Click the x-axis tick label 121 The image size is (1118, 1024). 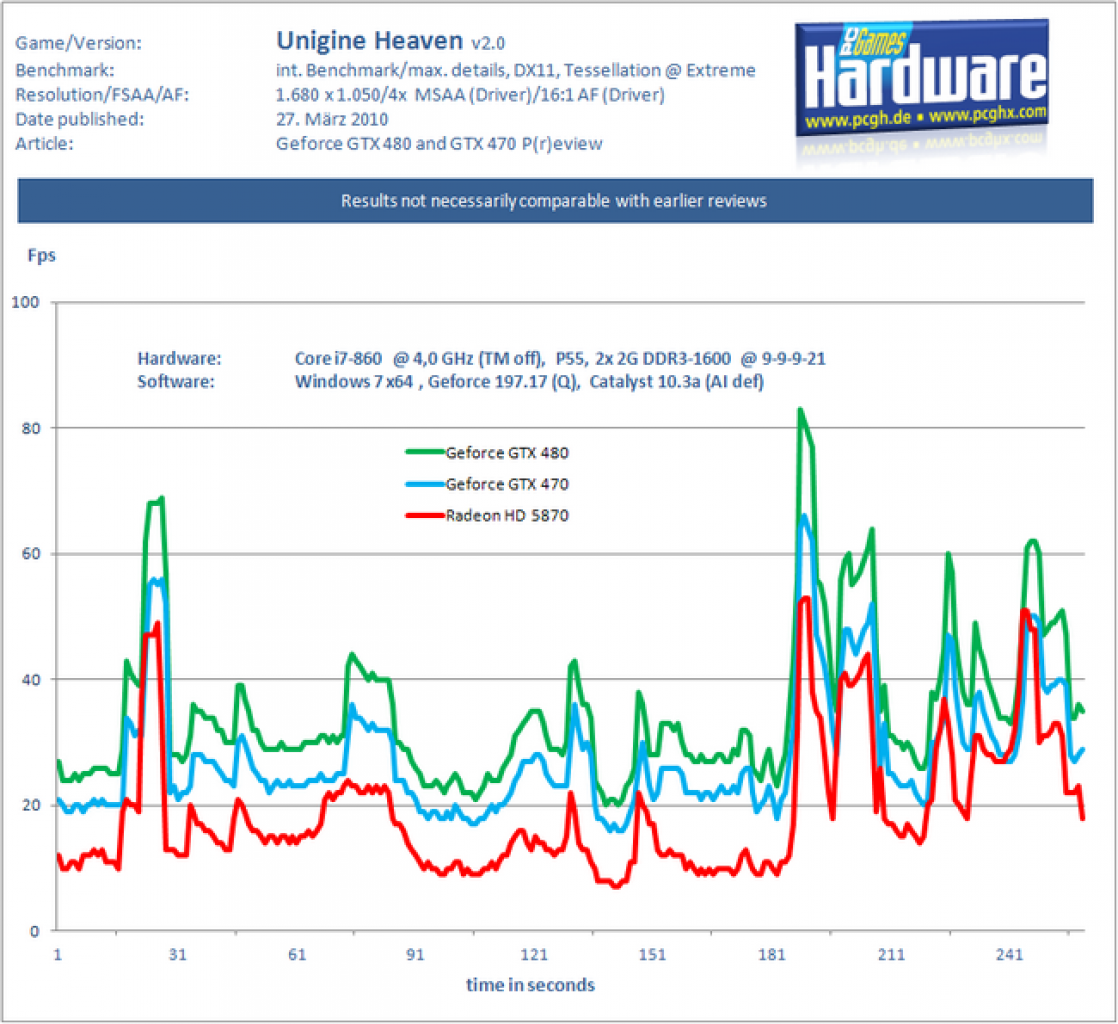pyautogui.click(x=534, y=954)
